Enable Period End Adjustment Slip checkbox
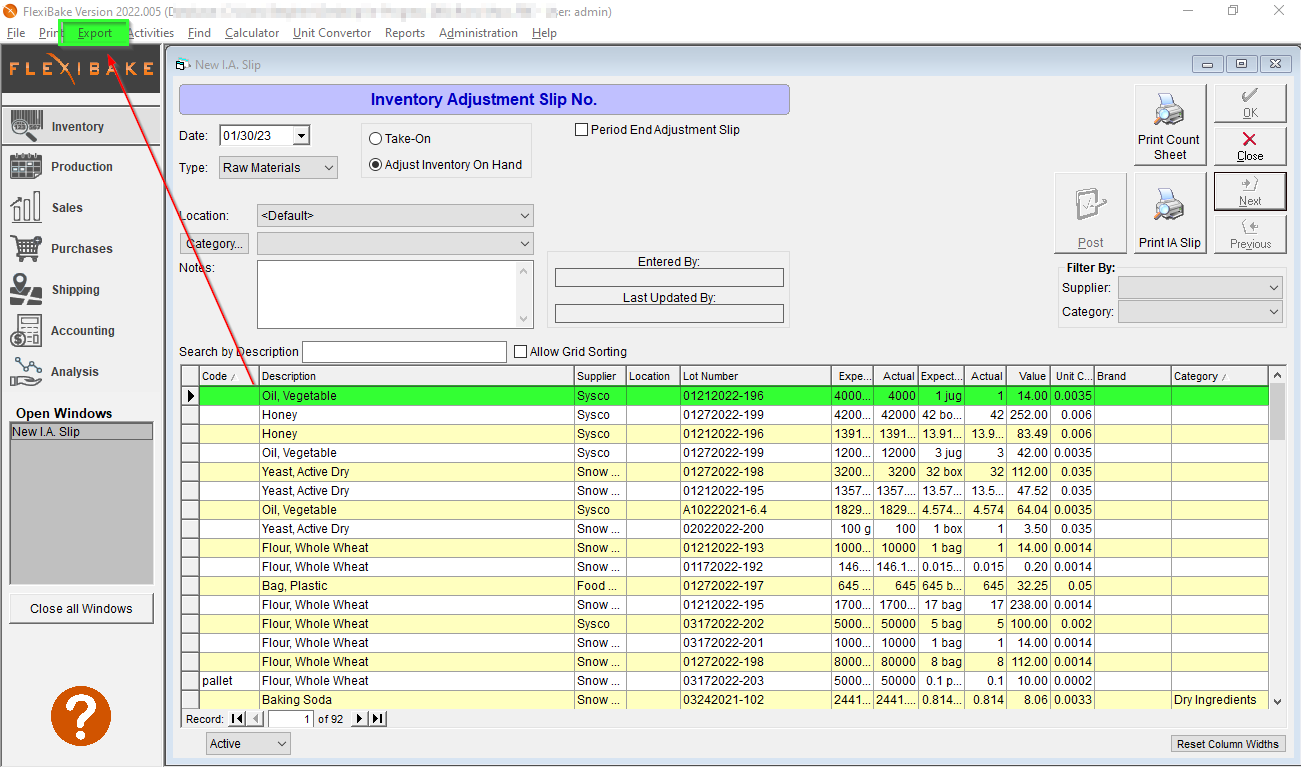Screen dimensions: 1301x768 coord(582,130)
